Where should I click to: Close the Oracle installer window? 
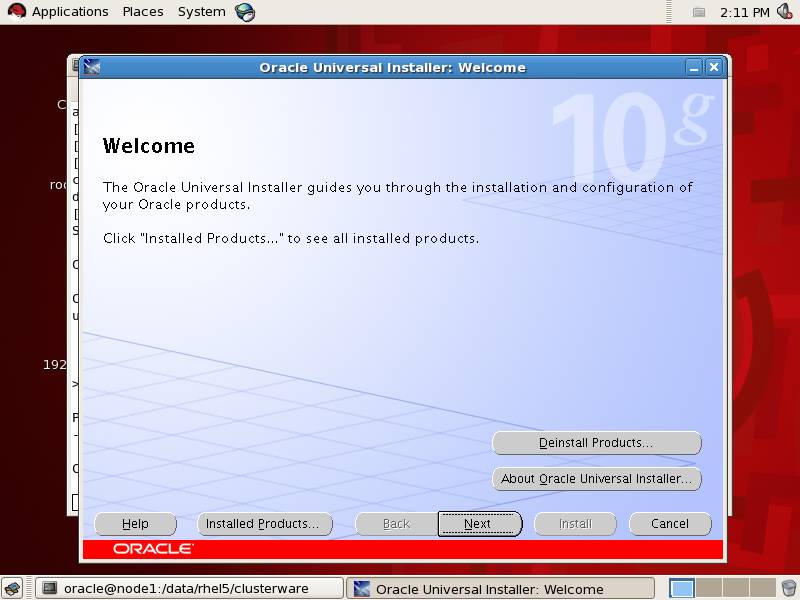point(714,67)
